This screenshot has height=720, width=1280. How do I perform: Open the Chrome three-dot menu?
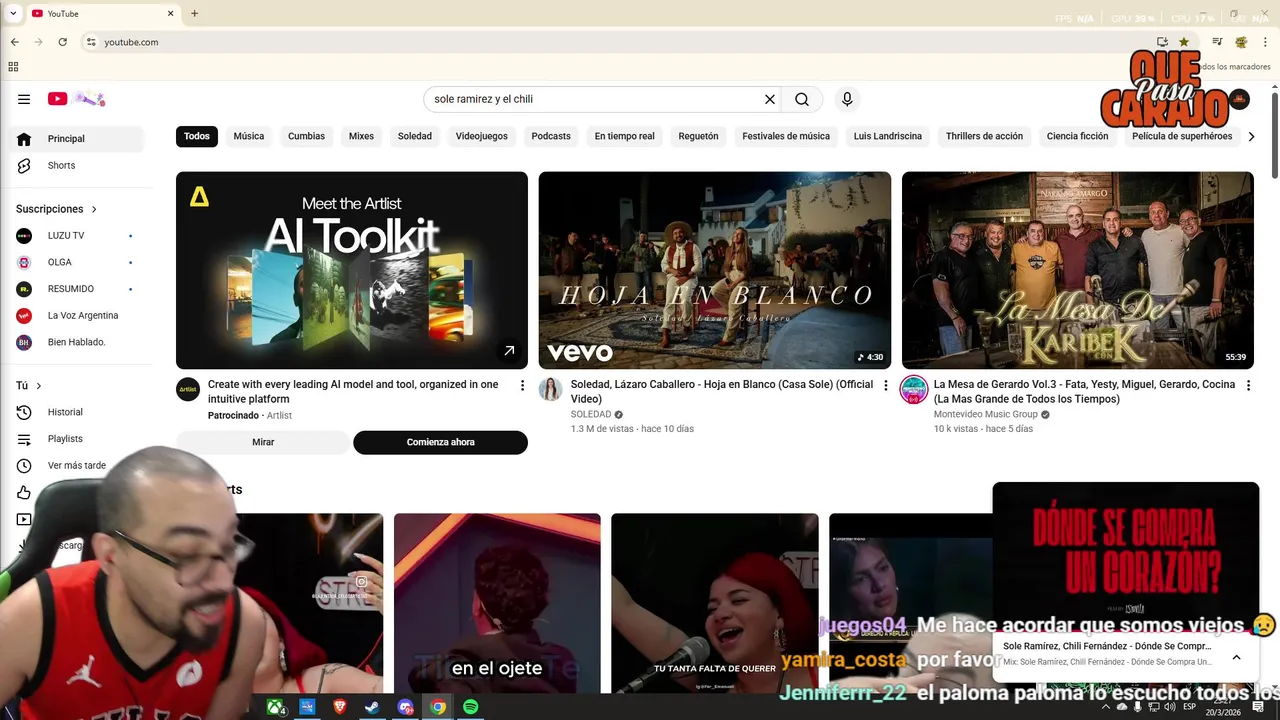[x=1266, y=42]
